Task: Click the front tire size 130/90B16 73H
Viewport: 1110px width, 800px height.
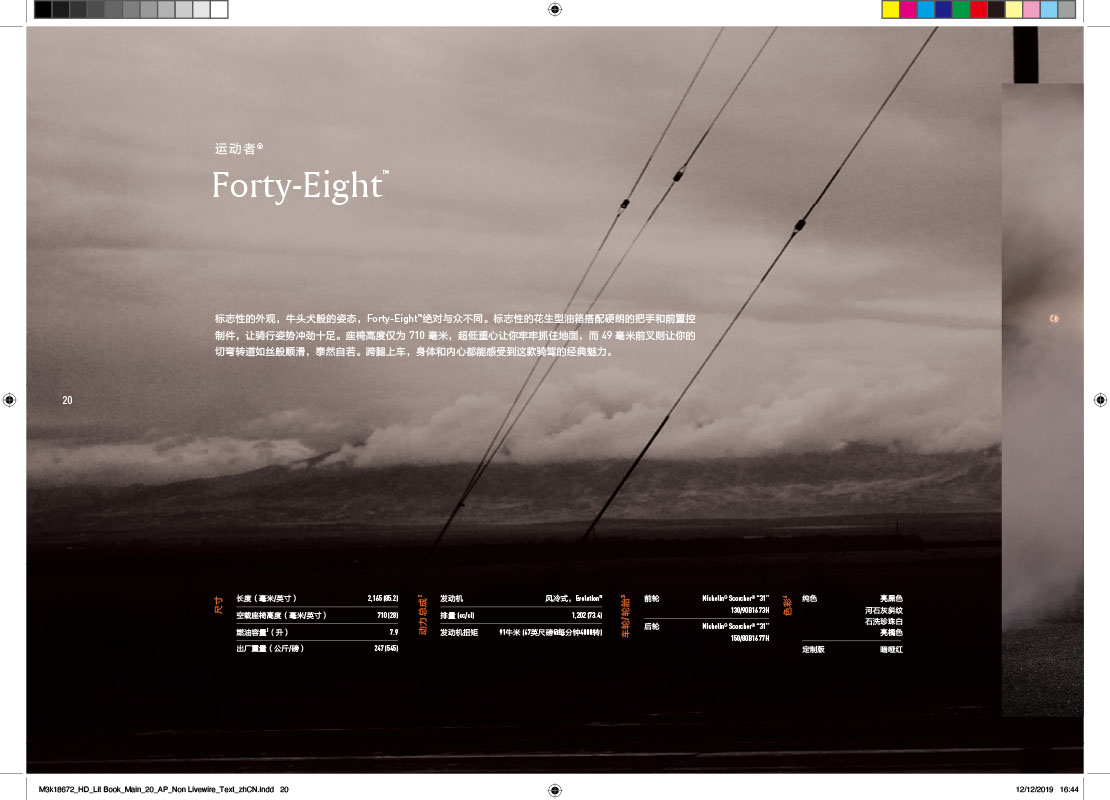Action: (750, 610)
